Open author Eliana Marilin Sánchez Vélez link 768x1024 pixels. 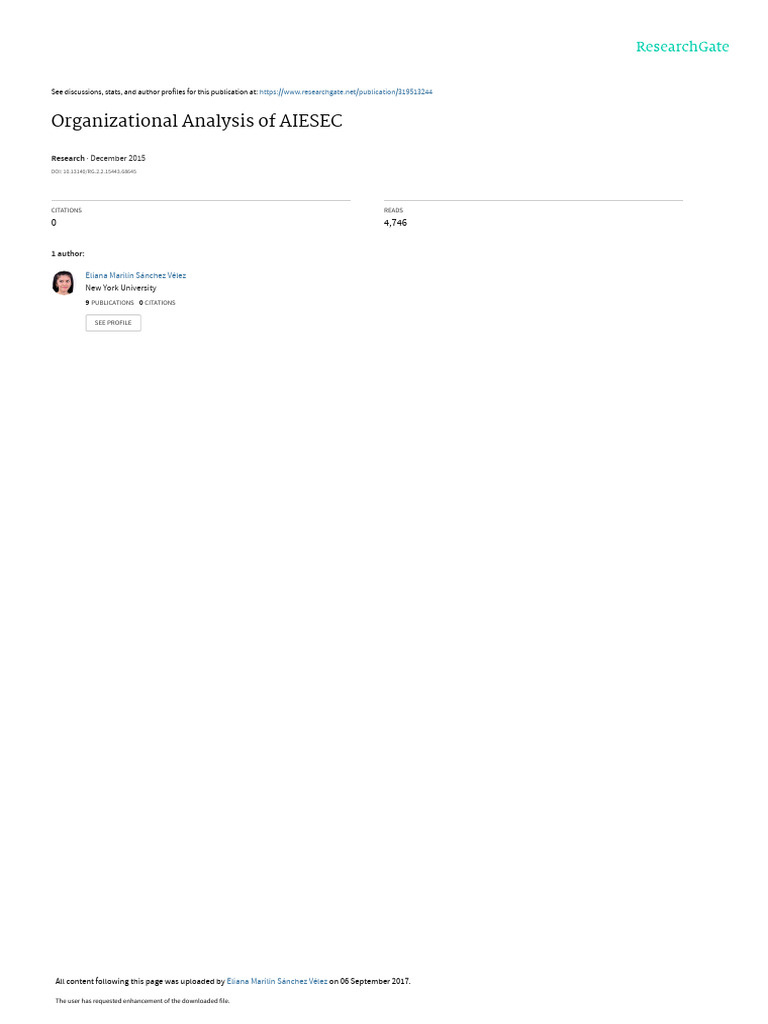point(136,276)
